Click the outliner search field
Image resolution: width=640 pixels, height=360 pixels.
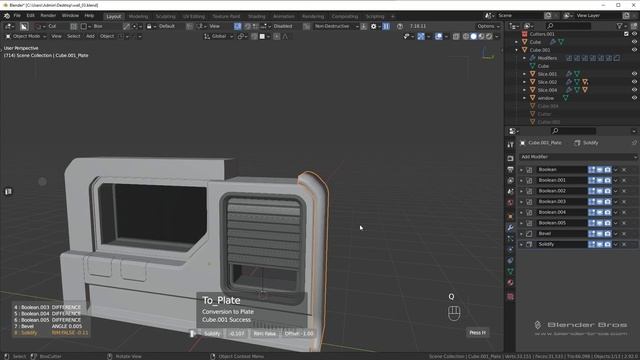[569, 26]
